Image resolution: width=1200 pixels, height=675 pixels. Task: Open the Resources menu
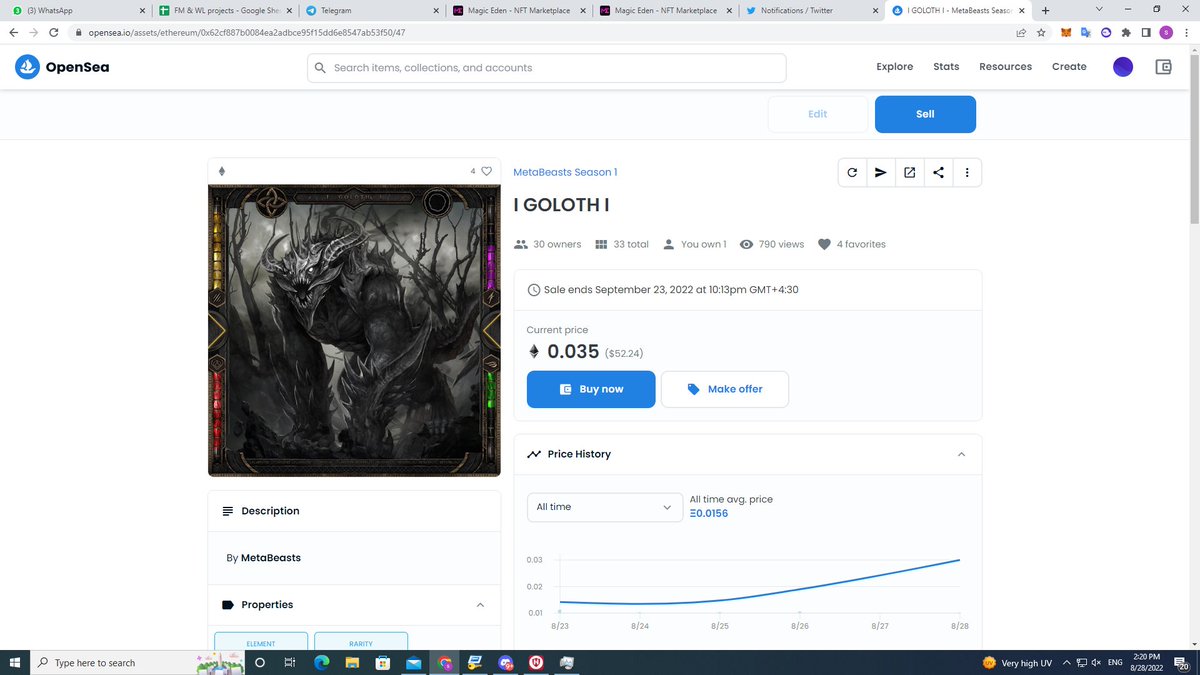pyautogui.click(x=1005, y=67)
